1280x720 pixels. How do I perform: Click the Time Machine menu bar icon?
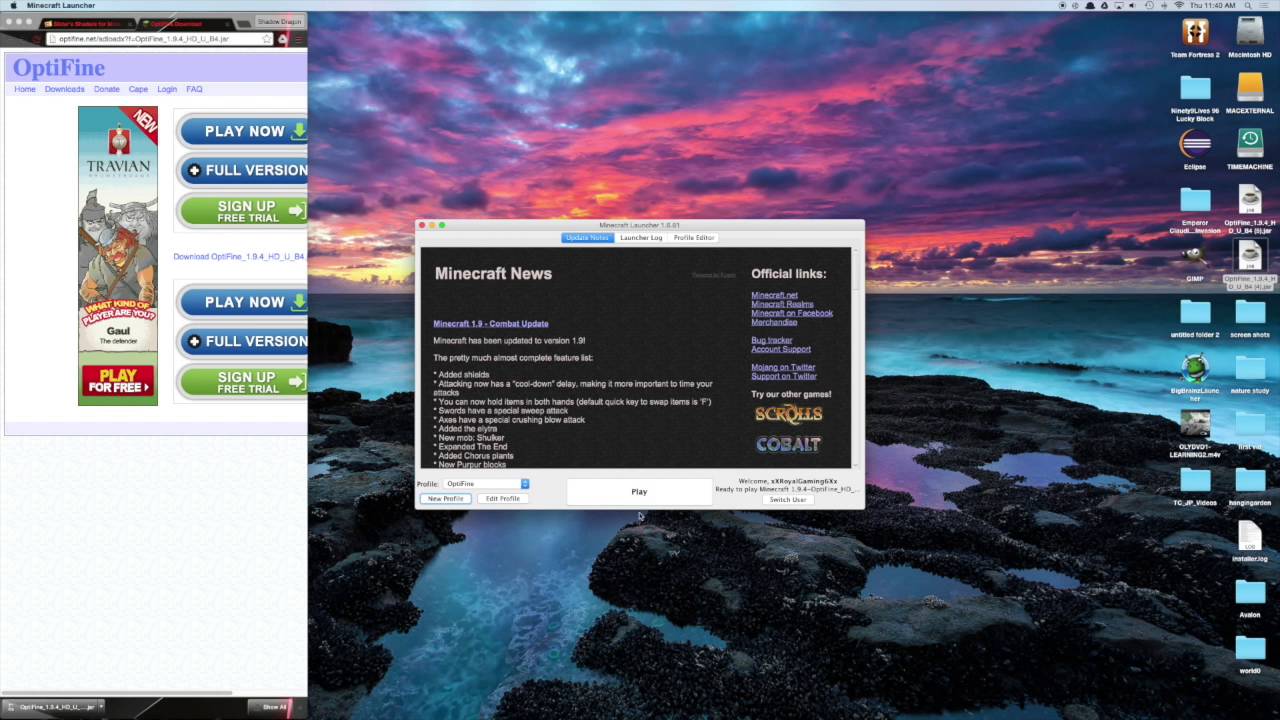(x=1150, y=5)
